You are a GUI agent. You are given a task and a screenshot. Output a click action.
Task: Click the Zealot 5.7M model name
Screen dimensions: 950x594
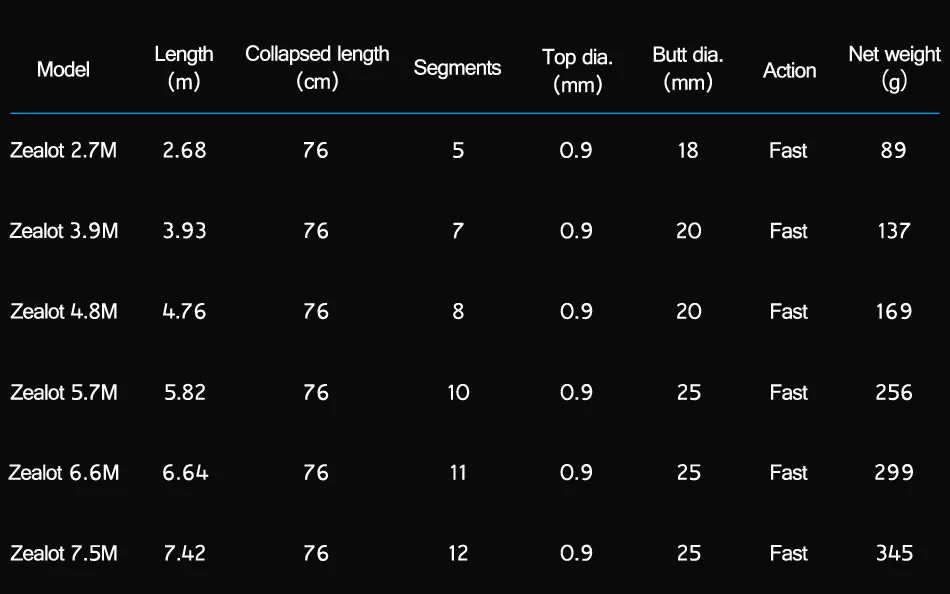(x=64, y=392)
